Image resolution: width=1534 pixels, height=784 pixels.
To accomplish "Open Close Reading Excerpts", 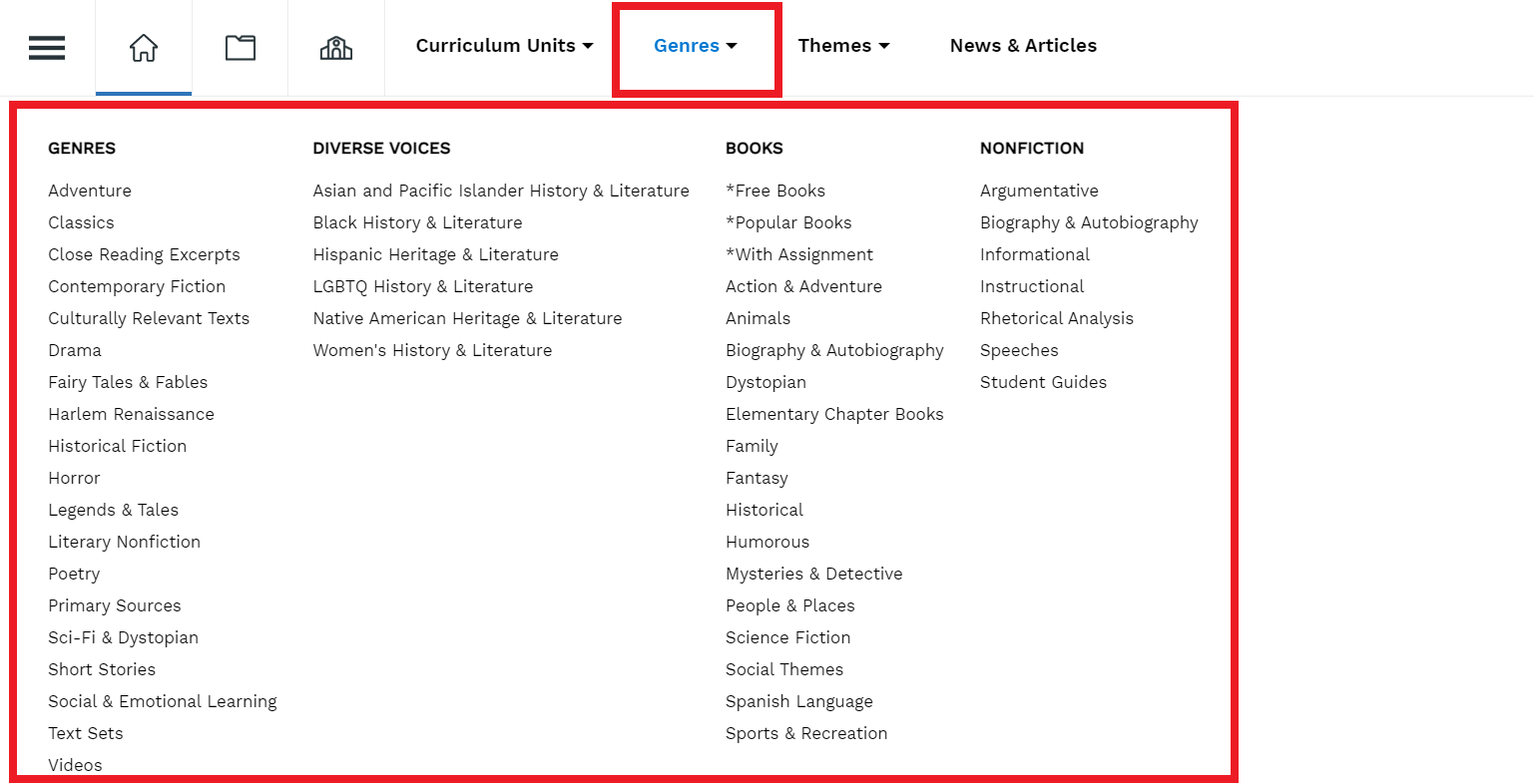I will click(144, 254).
